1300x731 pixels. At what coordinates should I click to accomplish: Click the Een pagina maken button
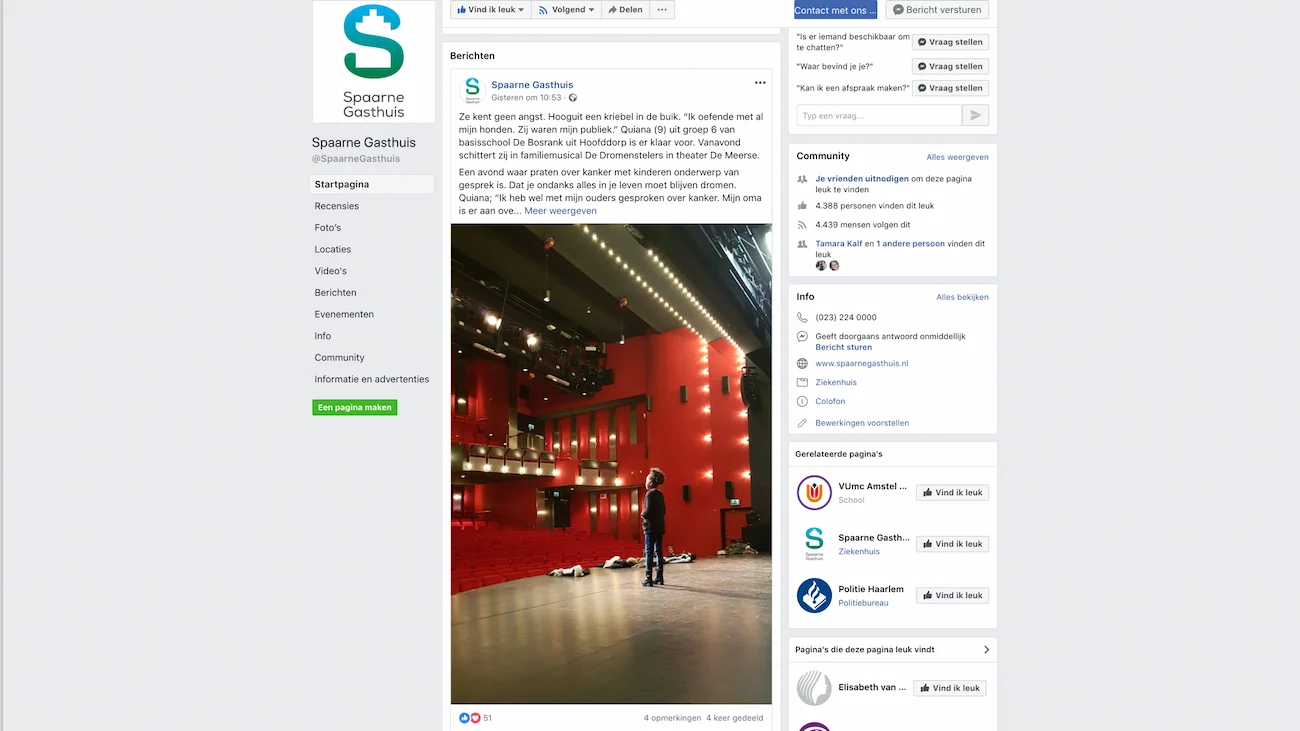tap(355, 408)
